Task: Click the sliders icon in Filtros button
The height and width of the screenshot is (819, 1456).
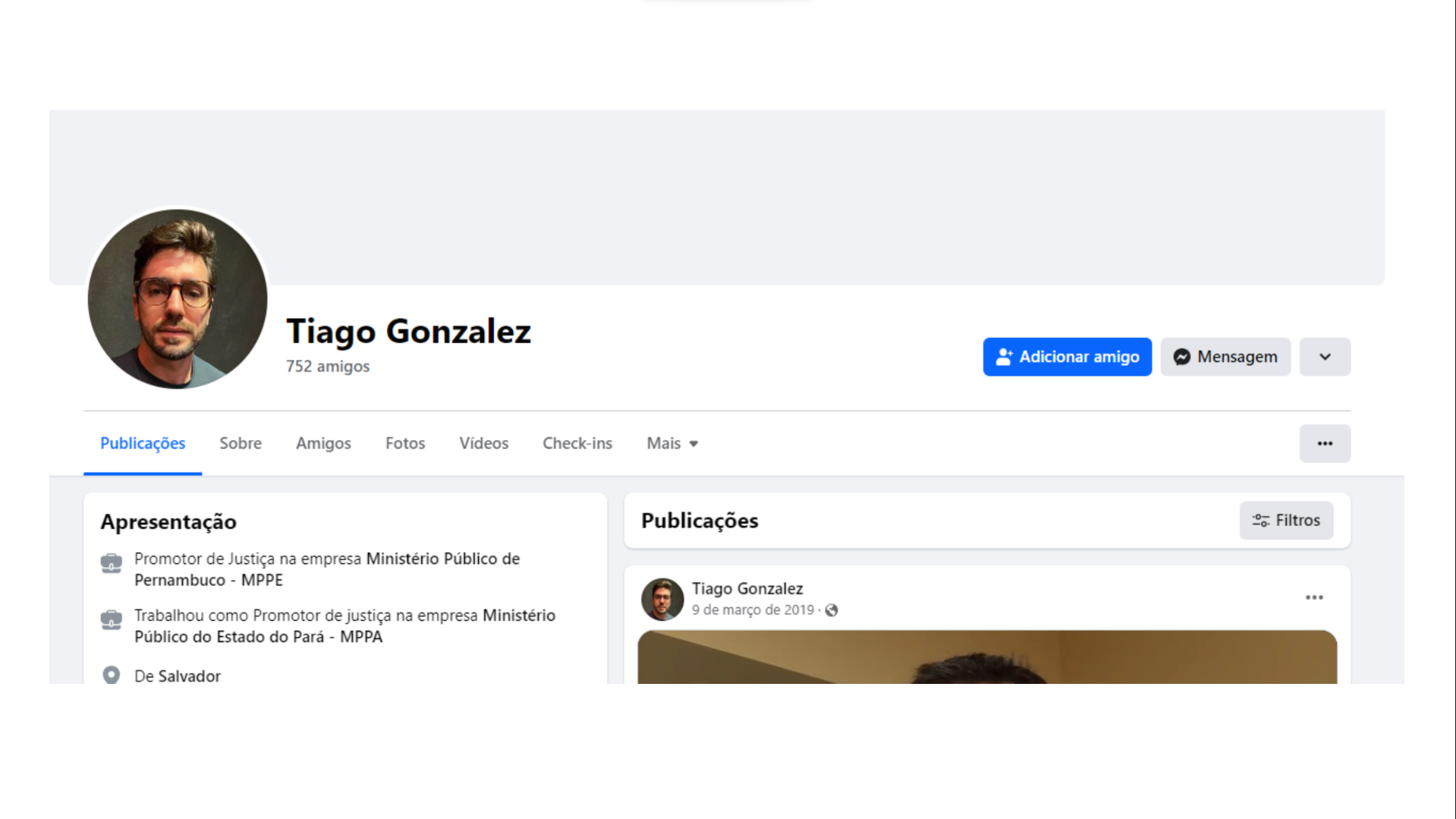Action: (x=1260, y=520)
